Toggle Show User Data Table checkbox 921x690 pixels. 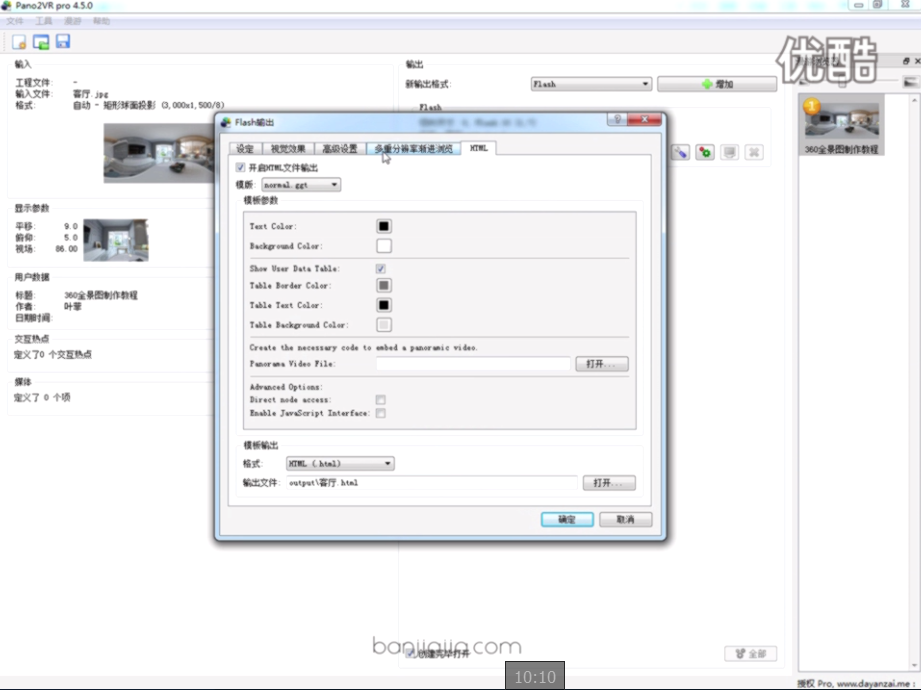click(x=381, y=268)
